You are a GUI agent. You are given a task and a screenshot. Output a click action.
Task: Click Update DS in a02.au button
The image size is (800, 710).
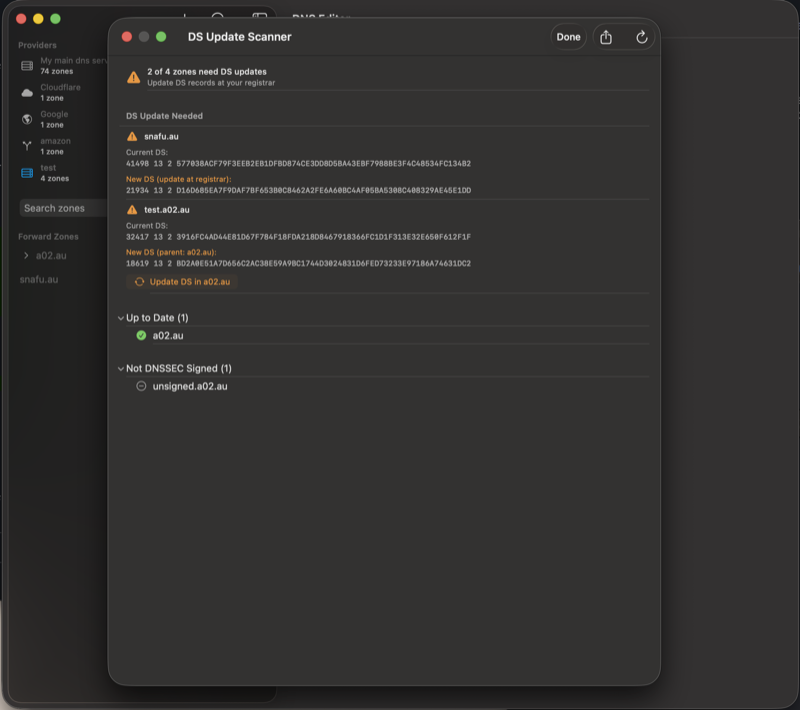coord(182,282)
